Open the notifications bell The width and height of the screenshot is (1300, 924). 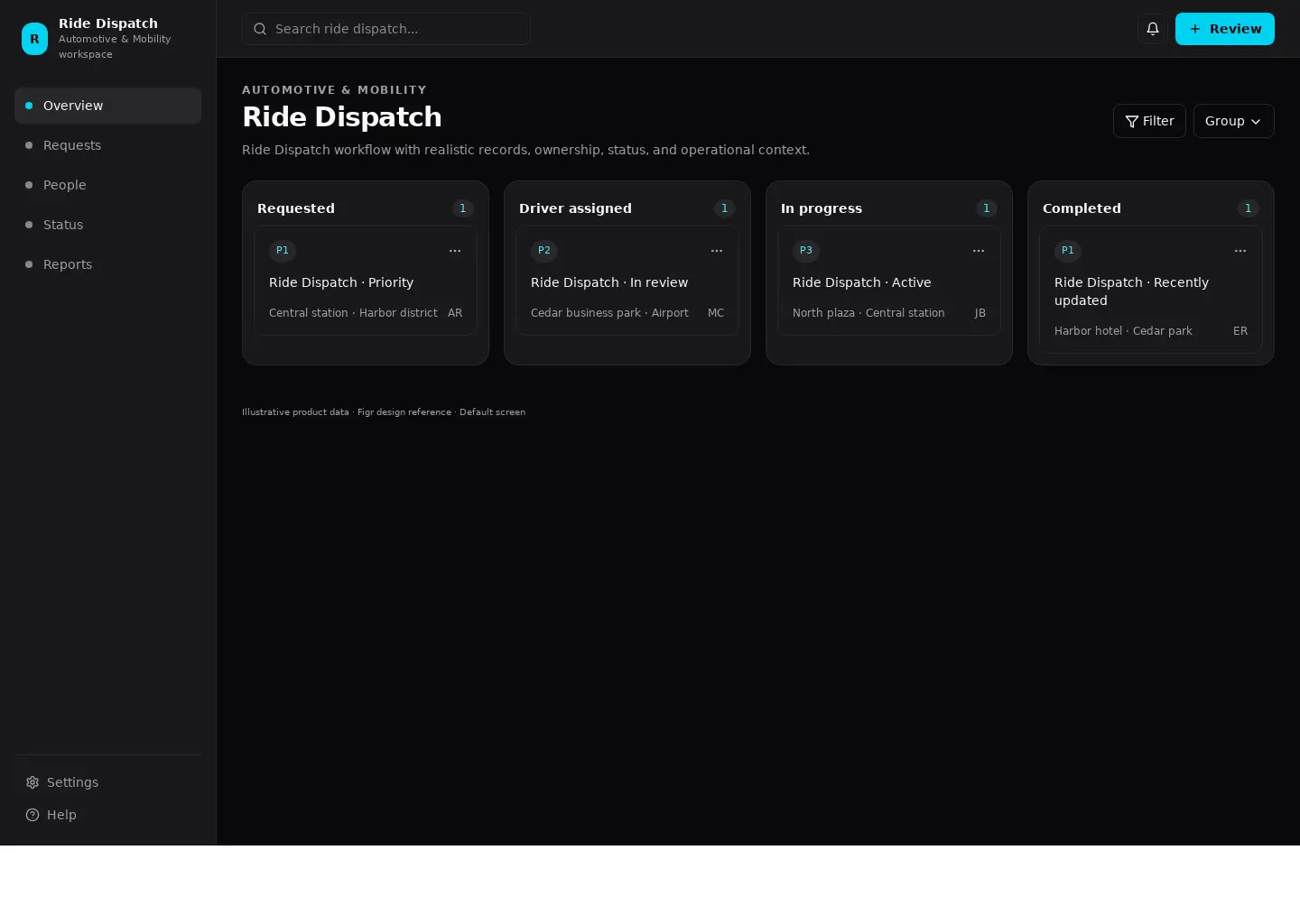[1153, 29]
